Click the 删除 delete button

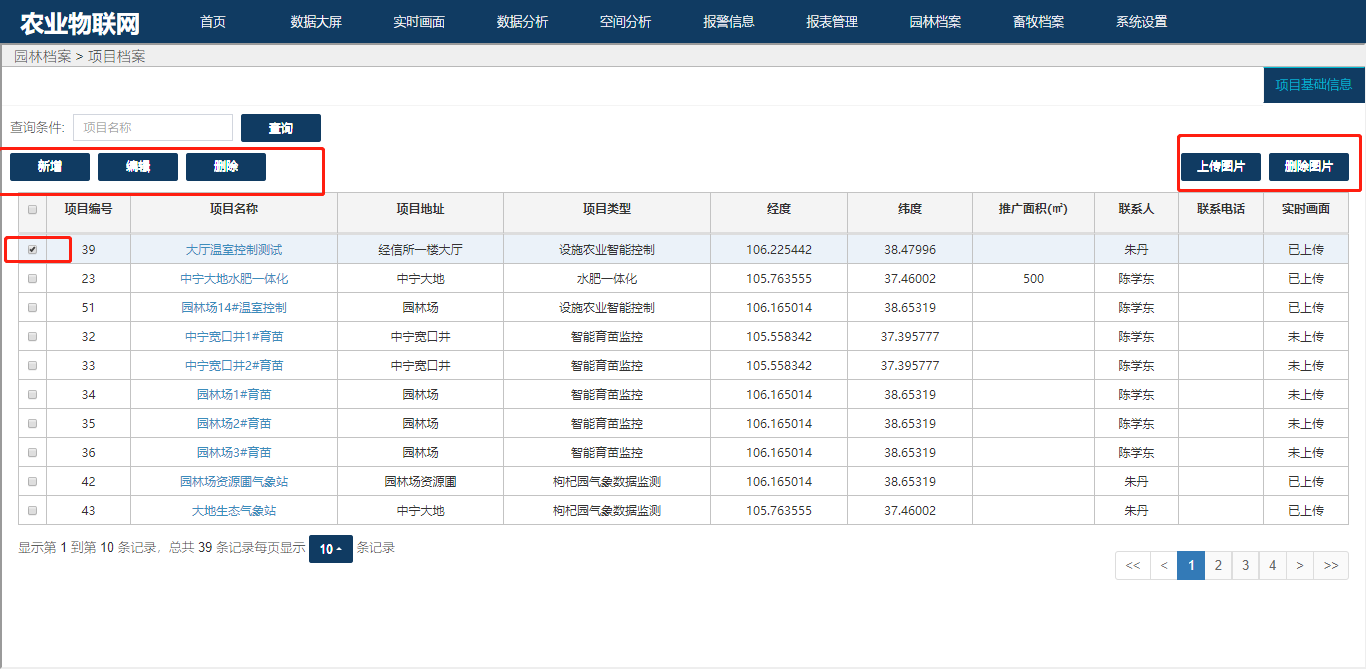click(x=226, y=167)
